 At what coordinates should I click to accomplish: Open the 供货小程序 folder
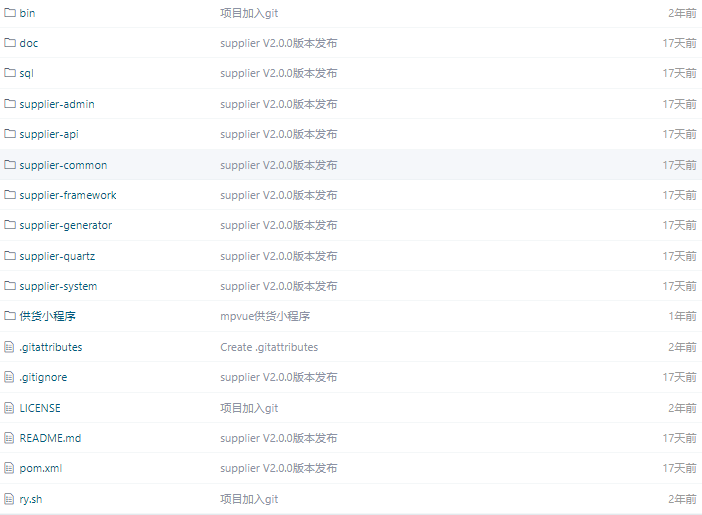[47, 316]
